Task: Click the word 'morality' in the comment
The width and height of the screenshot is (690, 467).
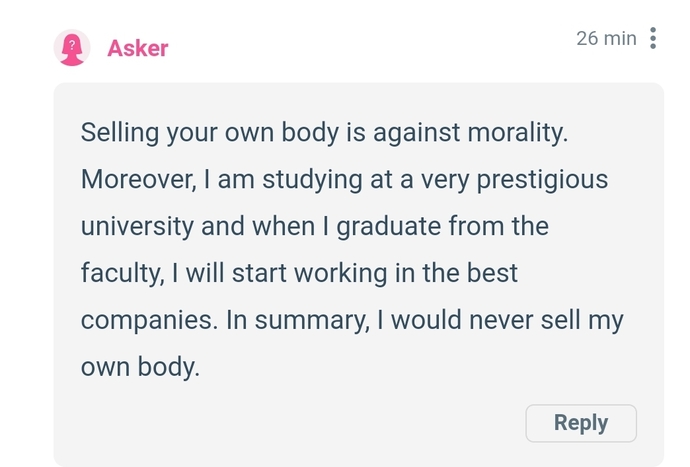Action: coord(518,132)
